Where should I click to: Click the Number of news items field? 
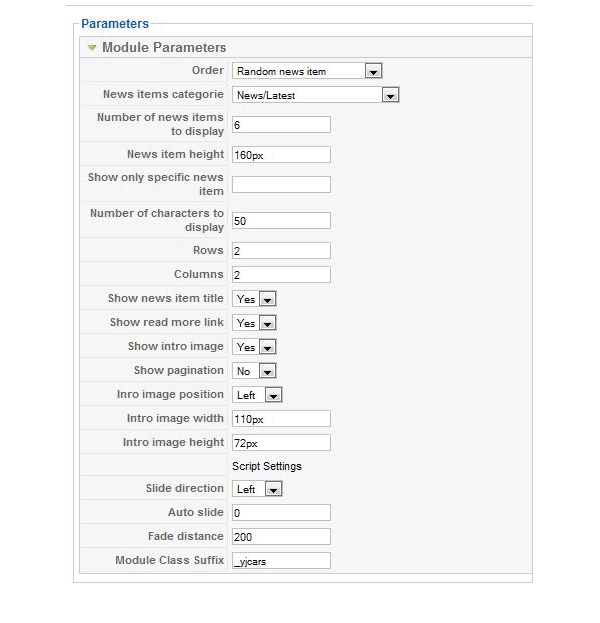tap(281, 125)
